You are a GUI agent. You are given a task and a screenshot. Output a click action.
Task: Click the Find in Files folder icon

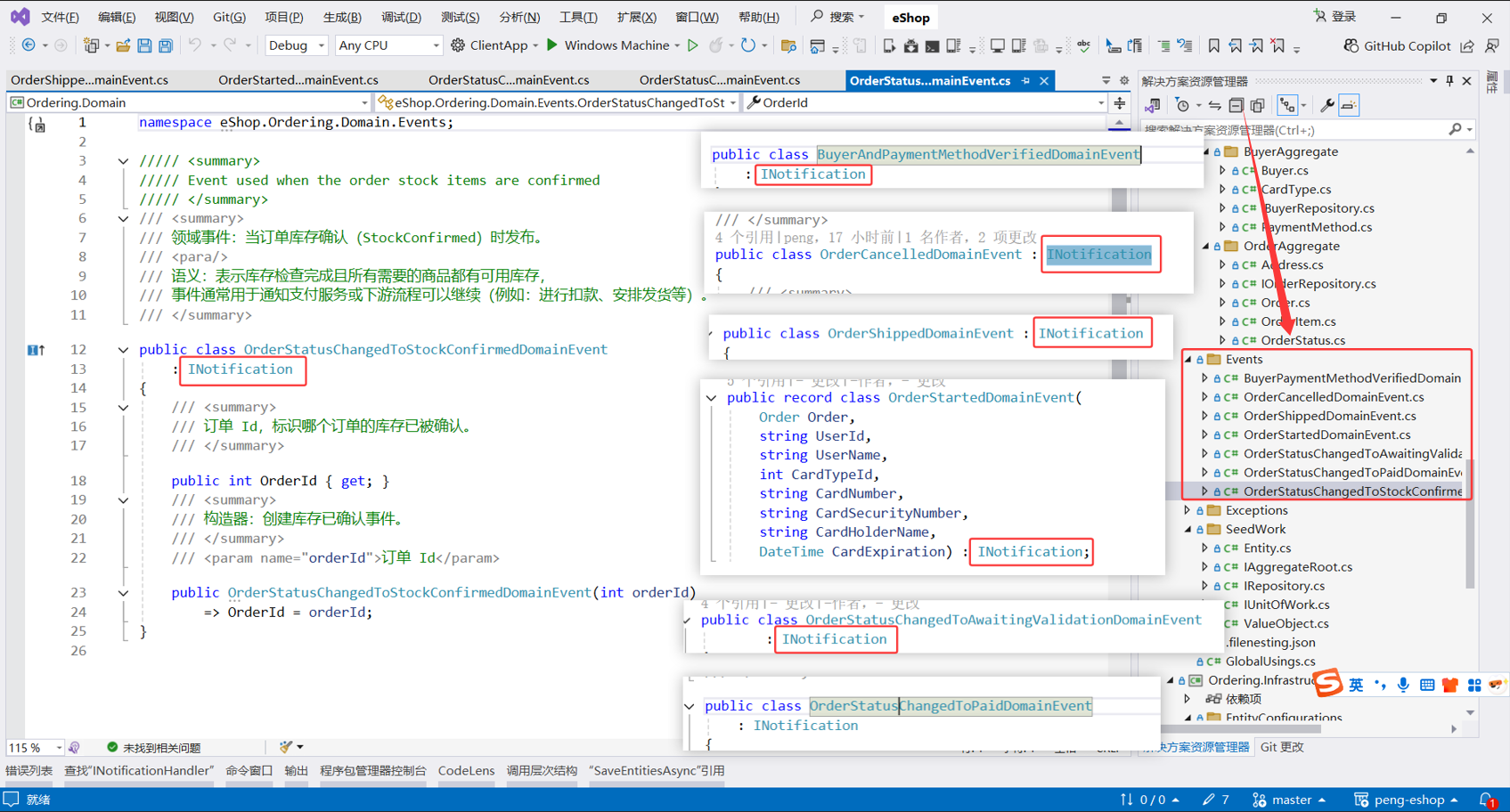(x=788, y=45)
